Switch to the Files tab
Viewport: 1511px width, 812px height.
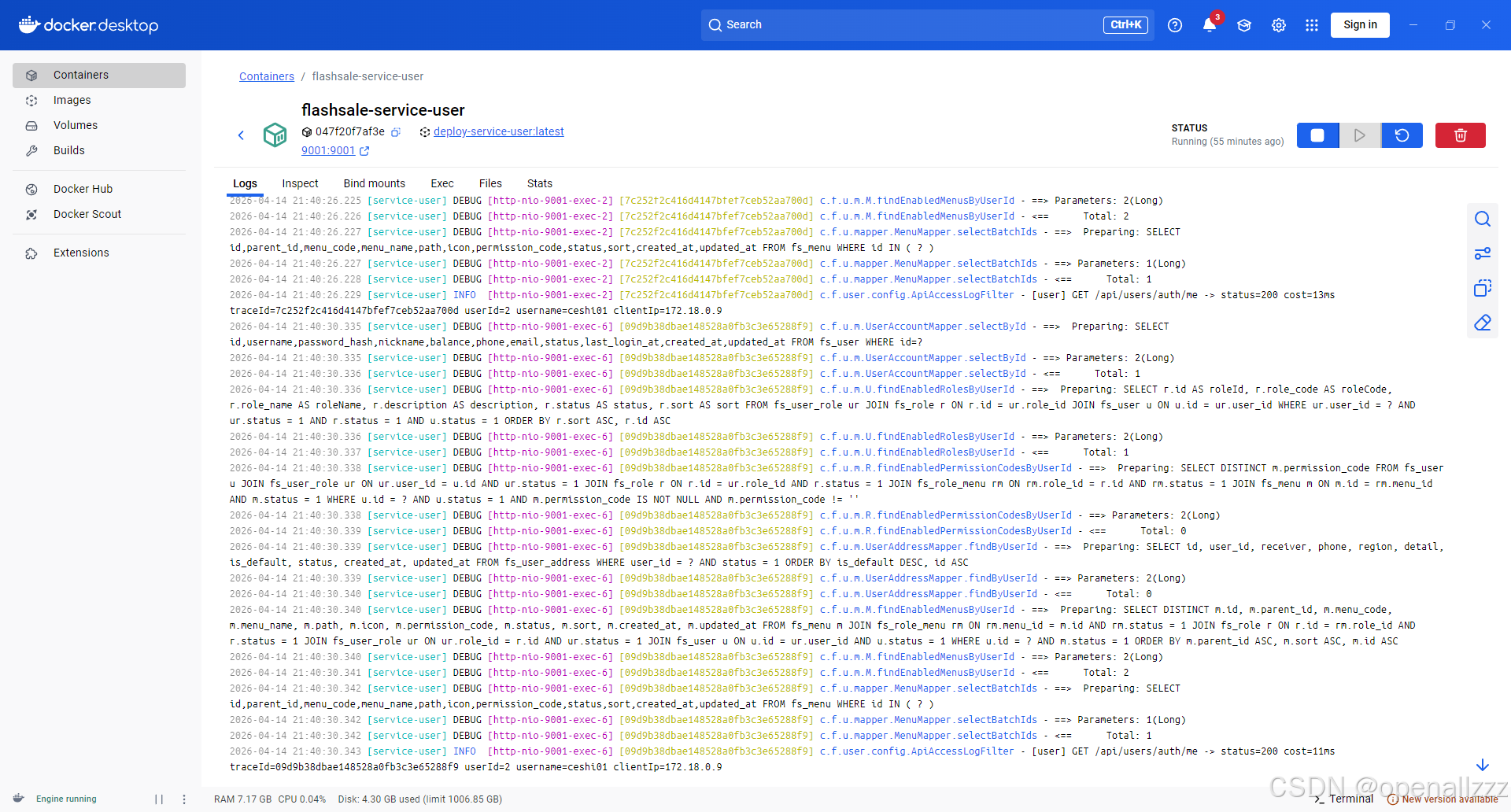(x=490, y=183)
